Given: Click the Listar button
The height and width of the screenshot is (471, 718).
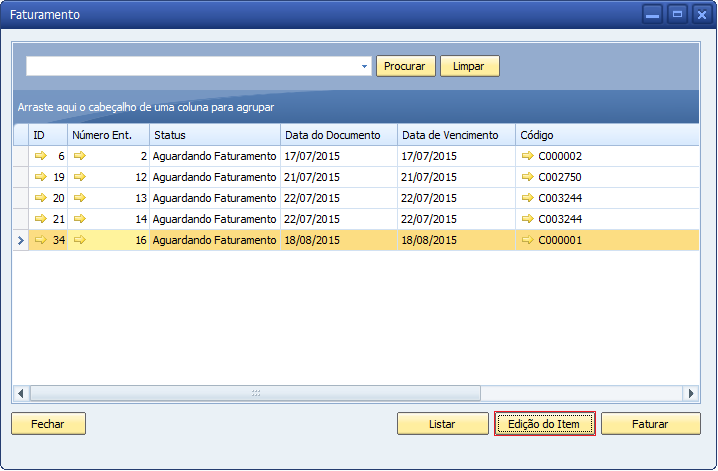Looking at the screenshot, I should pos(442,424).
